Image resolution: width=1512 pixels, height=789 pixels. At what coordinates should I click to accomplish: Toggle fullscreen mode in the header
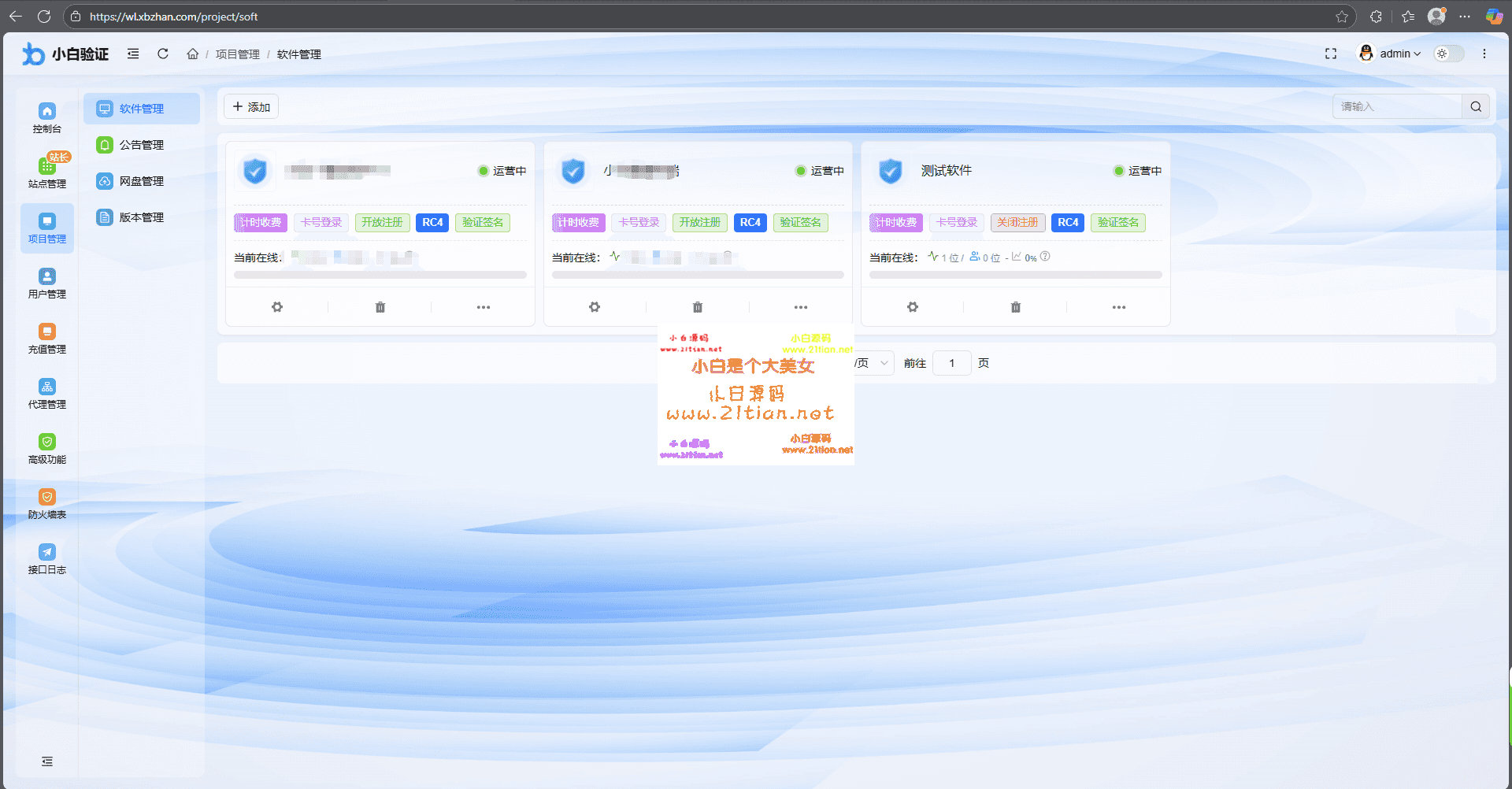tap(1331, 54)
